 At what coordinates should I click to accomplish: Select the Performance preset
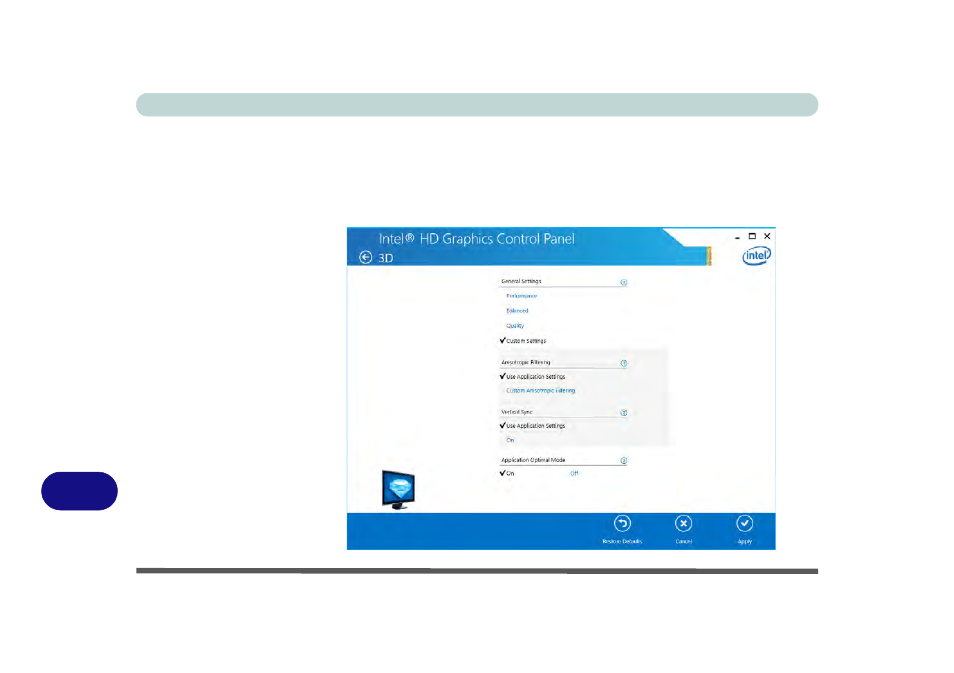coord(522,296)
